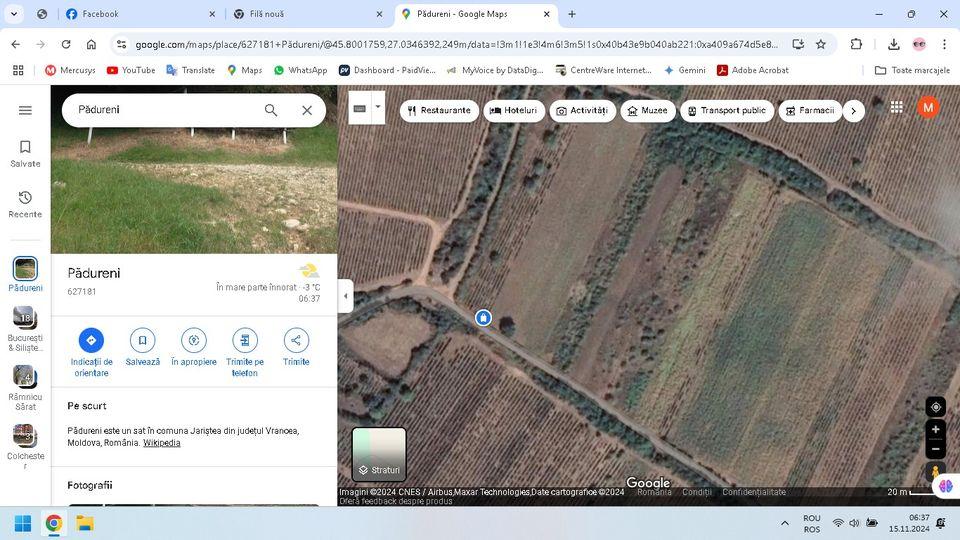Screen dimensions: 960x540
Task: Collapse the side panel with arrow
Action: (345, 296)
